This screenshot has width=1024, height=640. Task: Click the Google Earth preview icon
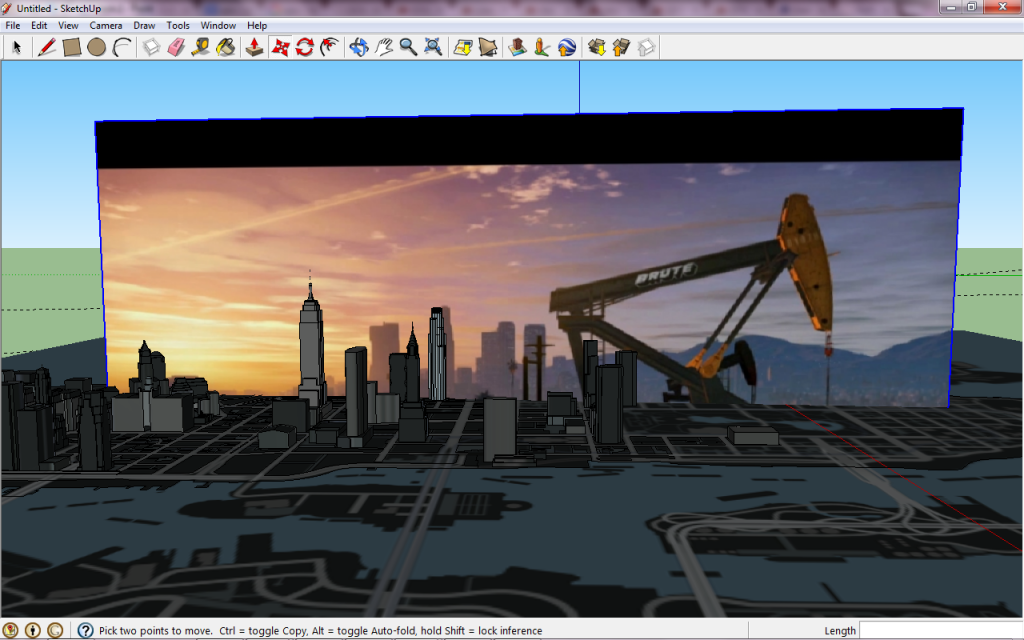pyautogui.click(x=567, y=47)
